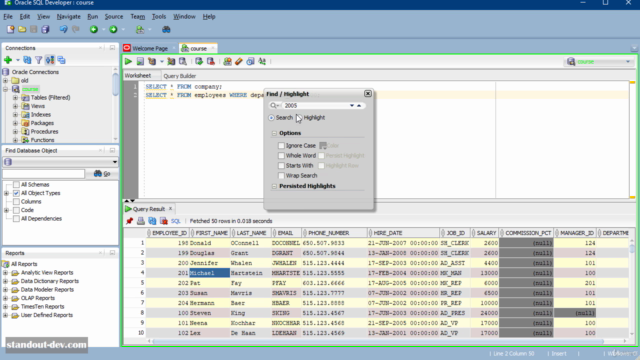
Task: Open the Find Database Object connection dropdown
Action: pos(115,162)
